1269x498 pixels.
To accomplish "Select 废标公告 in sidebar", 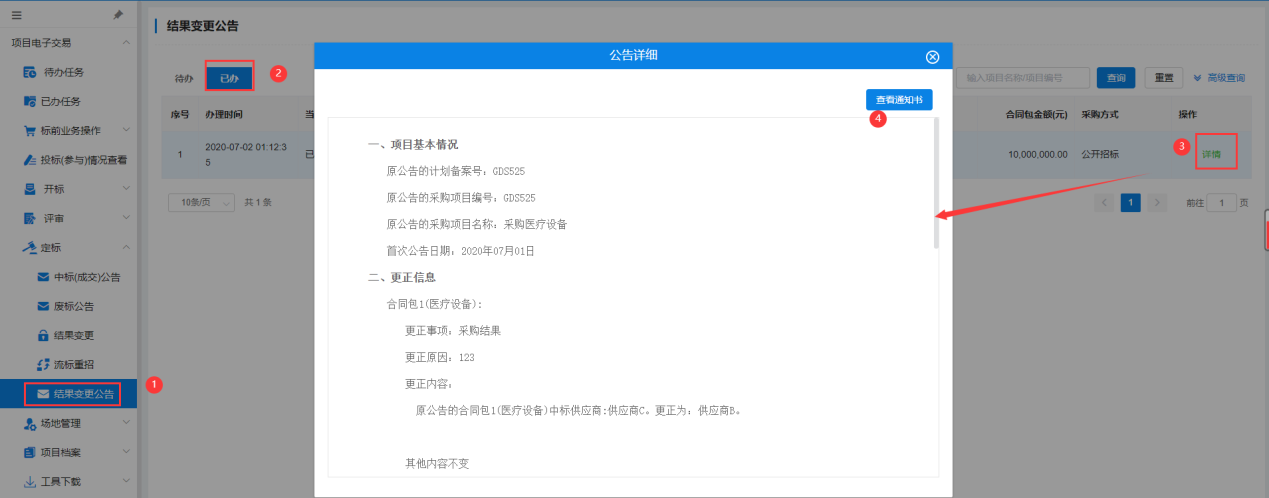I will click(x=73, y=306).
